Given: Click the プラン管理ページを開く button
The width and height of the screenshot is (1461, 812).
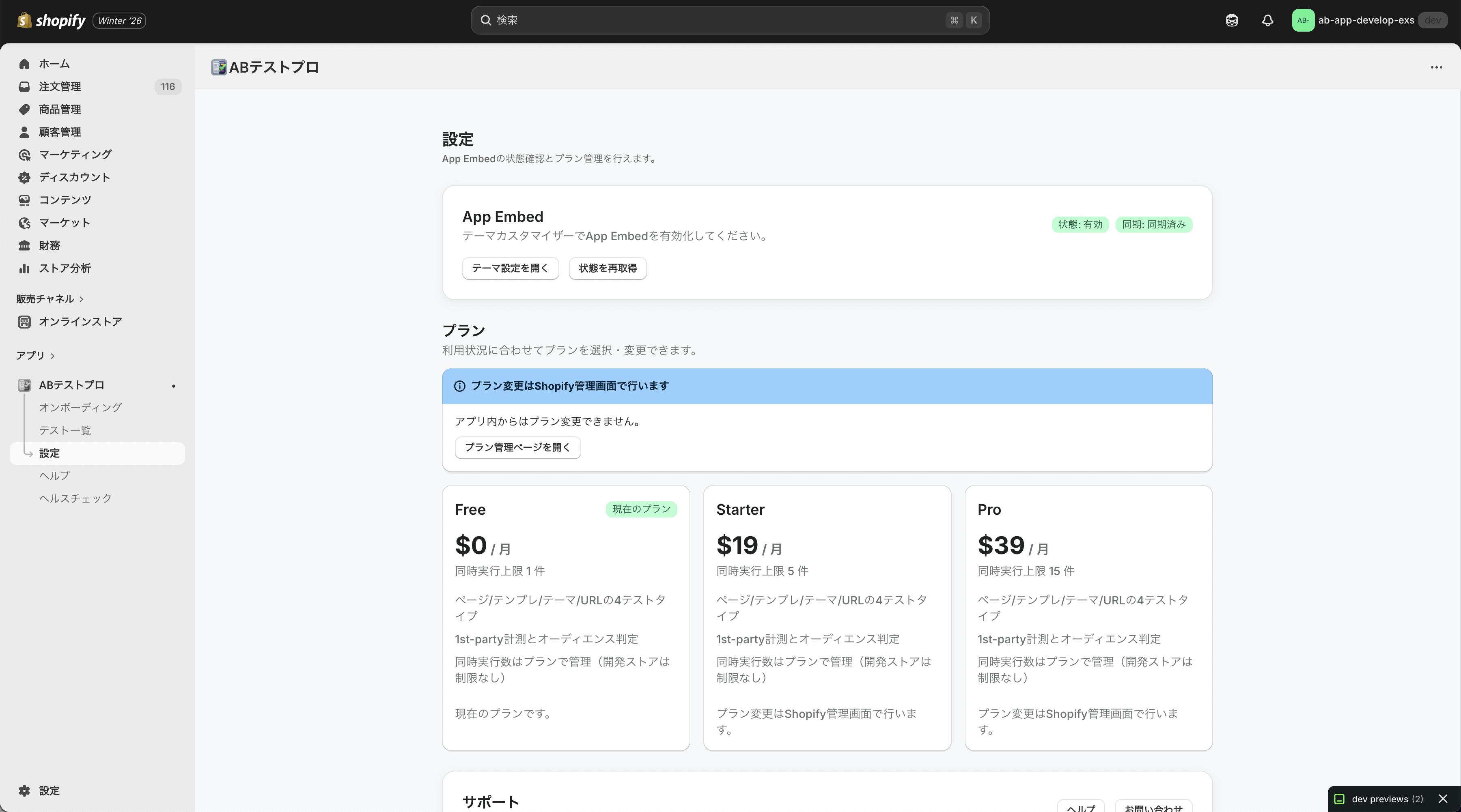Looking at the screenshot, I should (x=517, y=448).
